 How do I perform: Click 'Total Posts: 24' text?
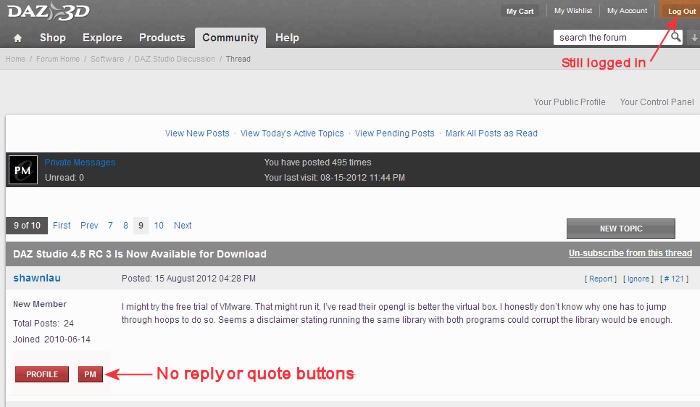click(43, 323)
